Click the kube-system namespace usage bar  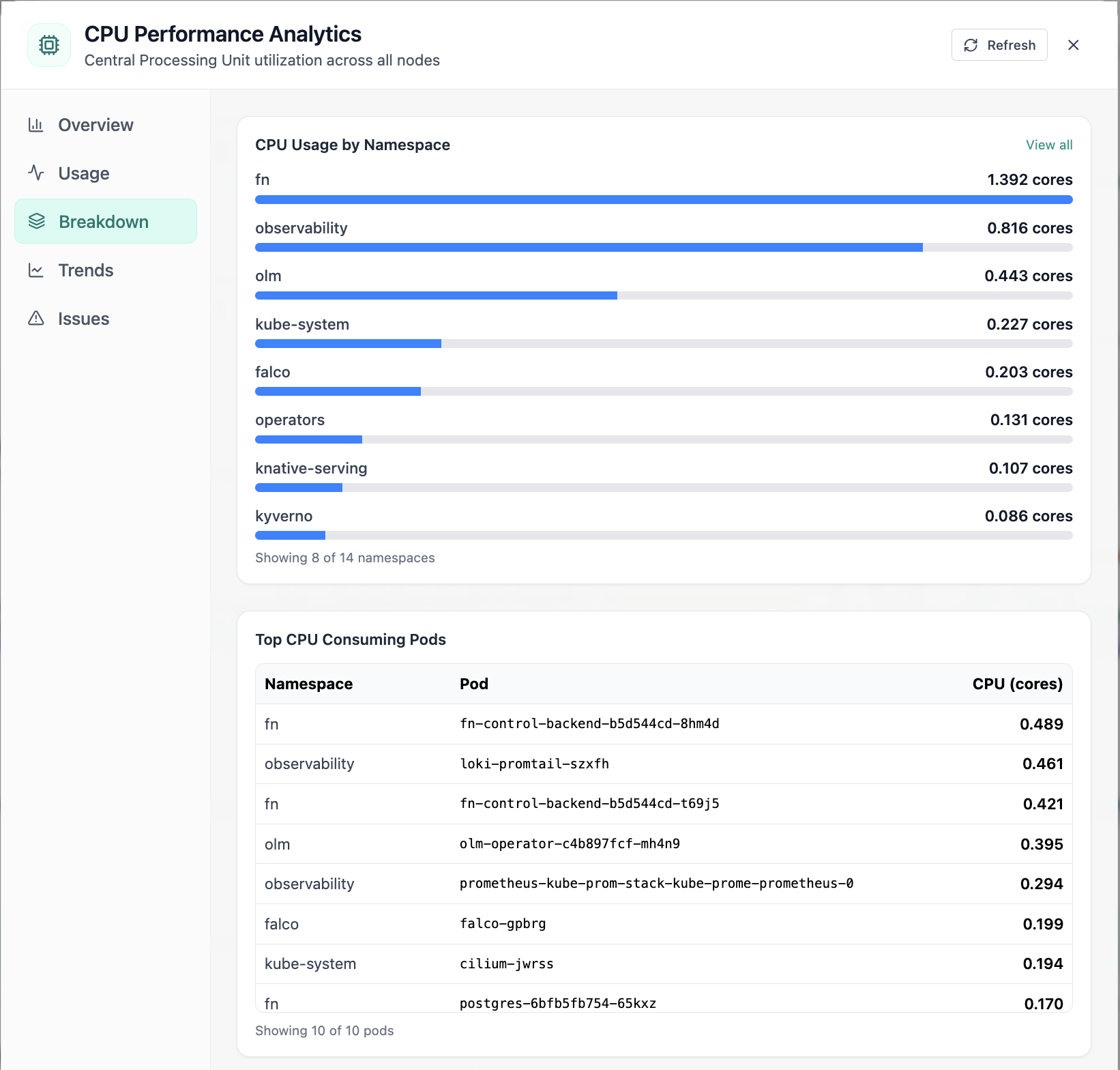[664, 344]
